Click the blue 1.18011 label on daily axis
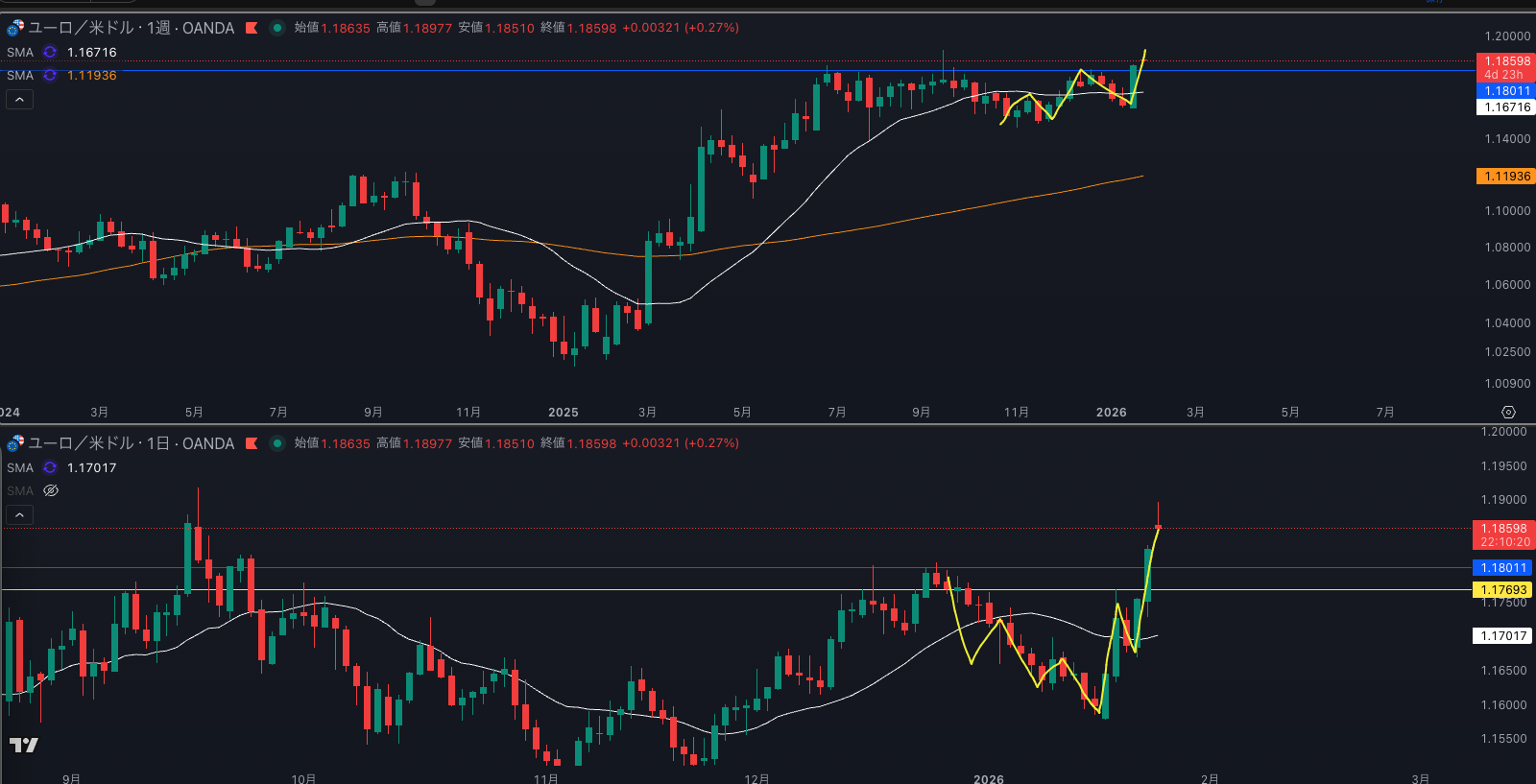 click(x=1503, y=568)
